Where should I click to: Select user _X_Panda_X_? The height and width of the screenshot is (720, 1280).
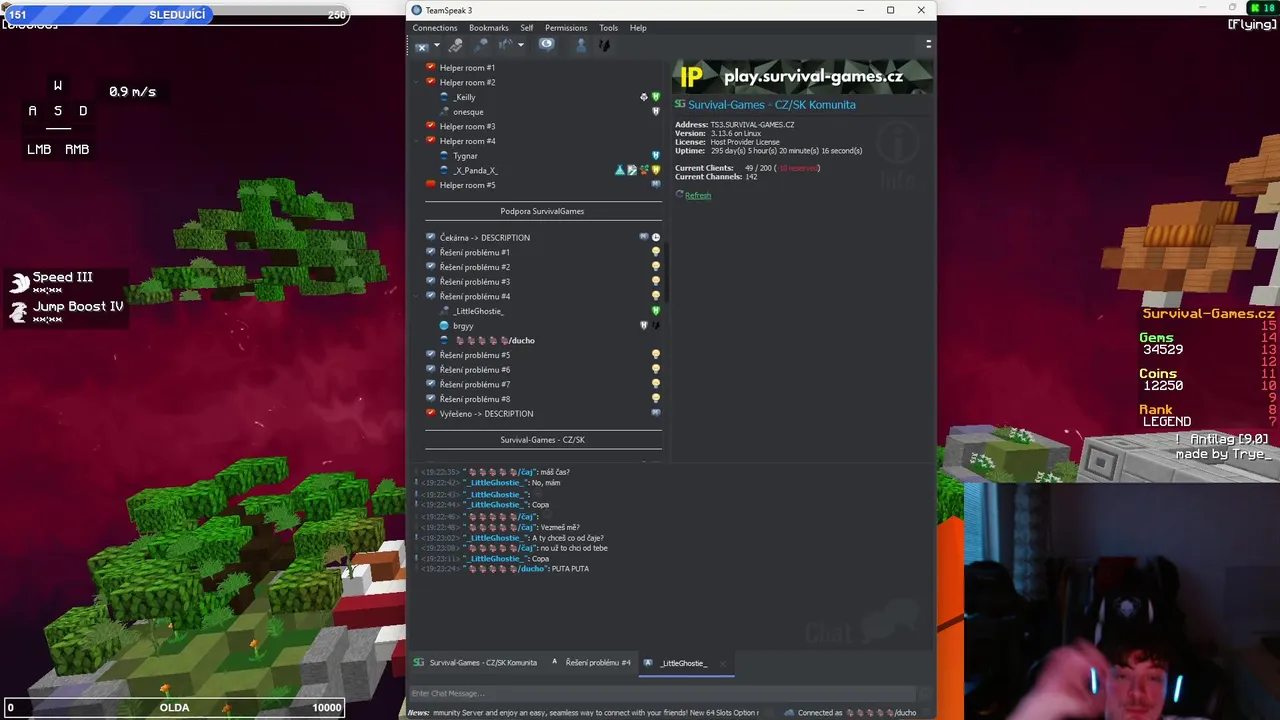pyautogui.click(x=475, y=171)
